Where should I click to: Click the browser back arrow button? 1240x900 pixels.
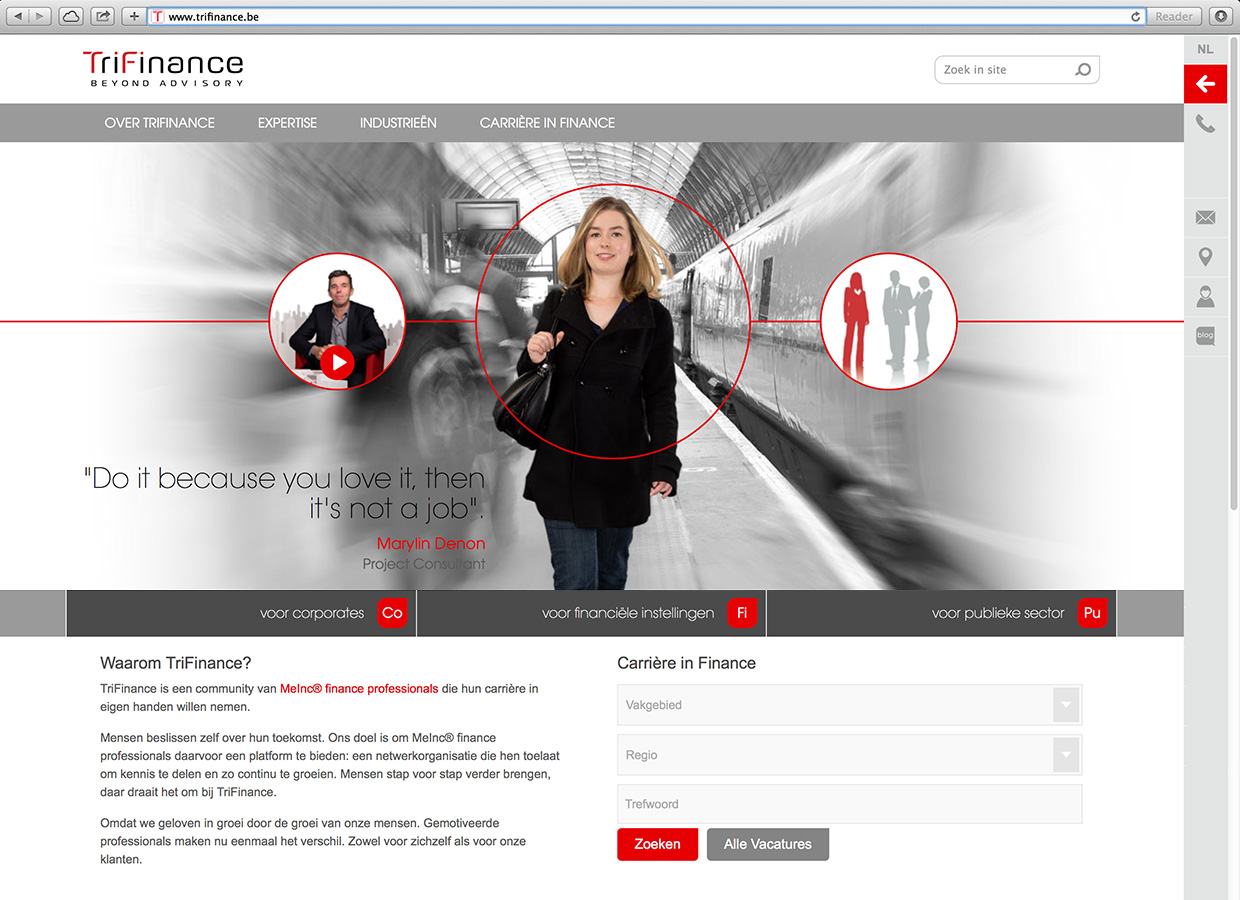point(17,16)
